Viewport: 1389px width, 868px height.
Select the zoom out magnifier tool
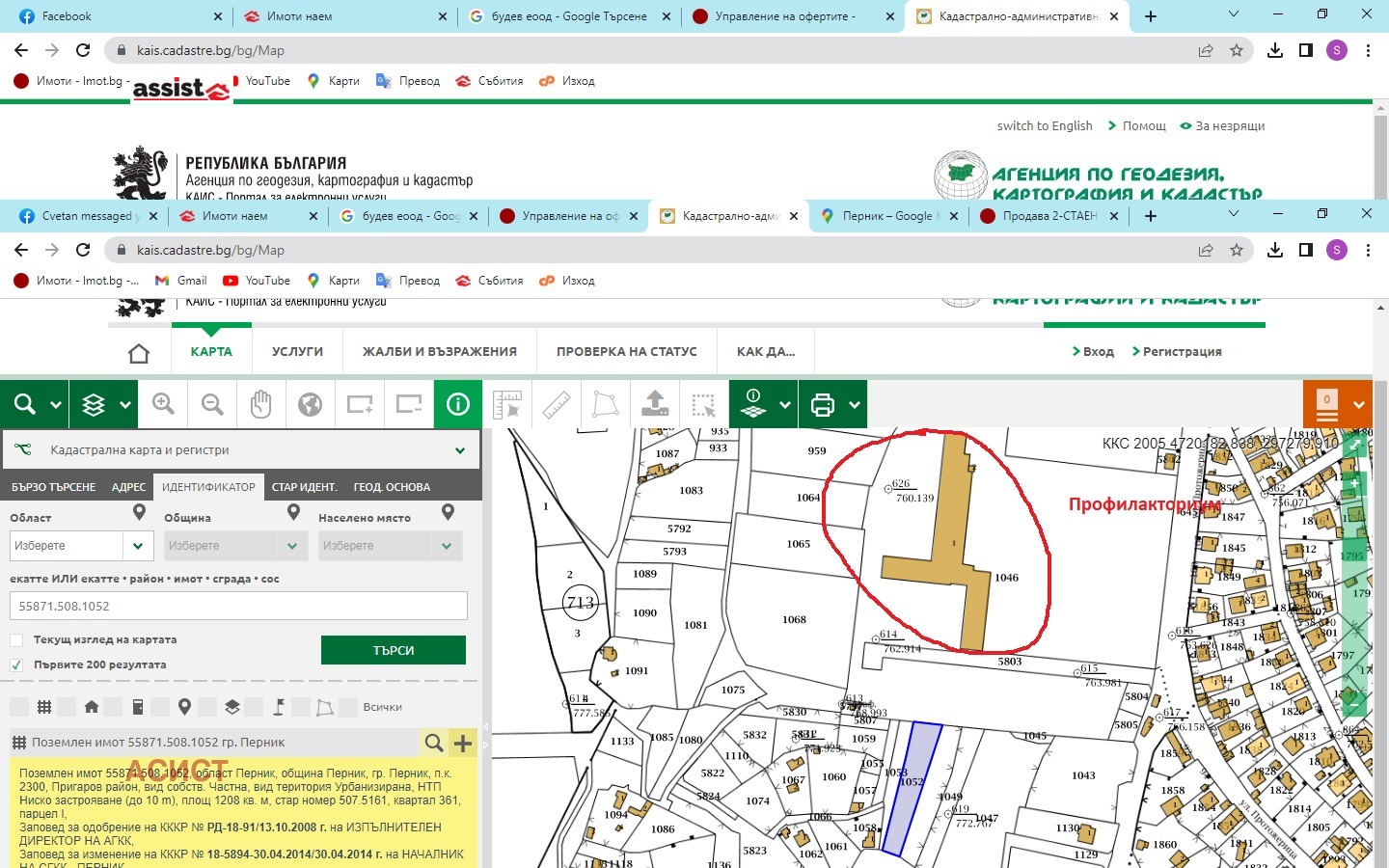tap(212, 404)
